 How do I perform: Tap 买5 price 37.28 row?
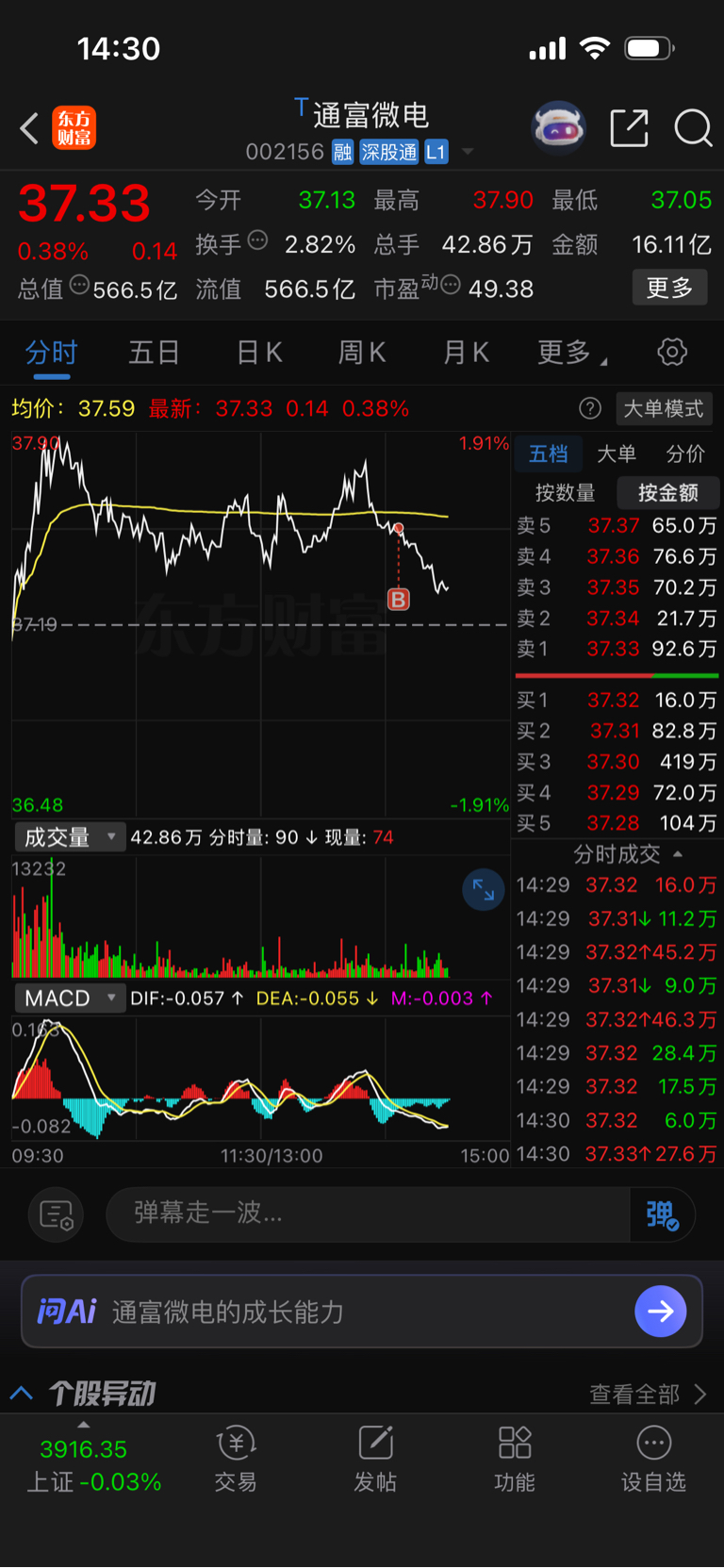(617, 823)
